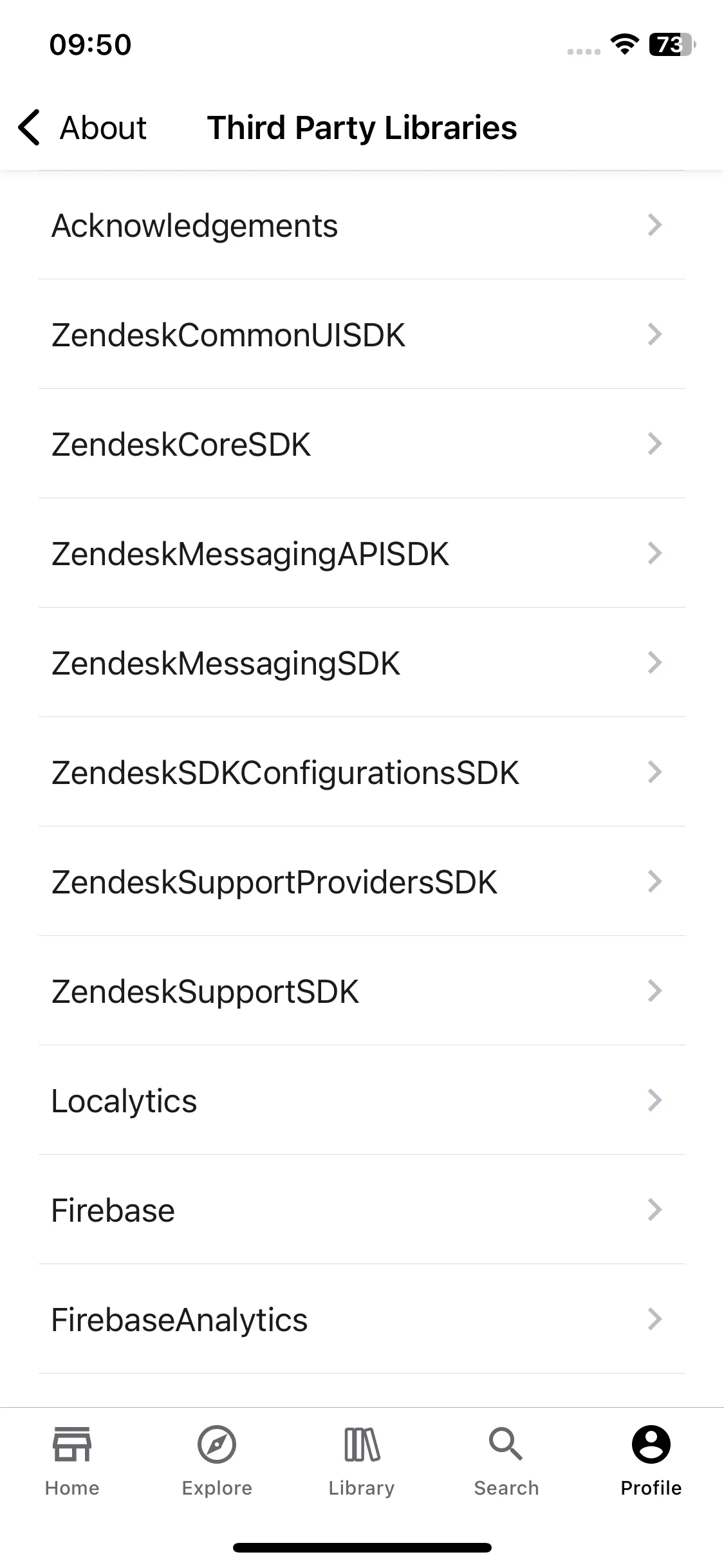The image size is (724, 1568).
Task: Expand the Acknowledgements chevron
Action: click(x=654, y=225)
